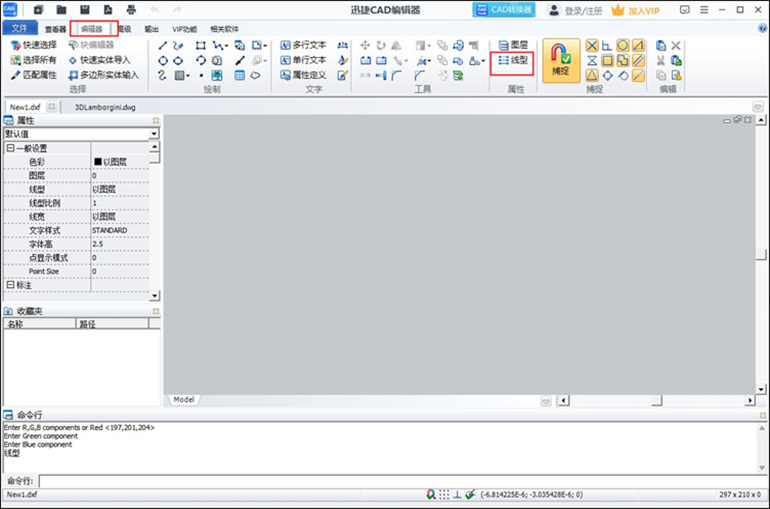Toggle circle center snap icon
Screen dimensions: 770x509
623,46
